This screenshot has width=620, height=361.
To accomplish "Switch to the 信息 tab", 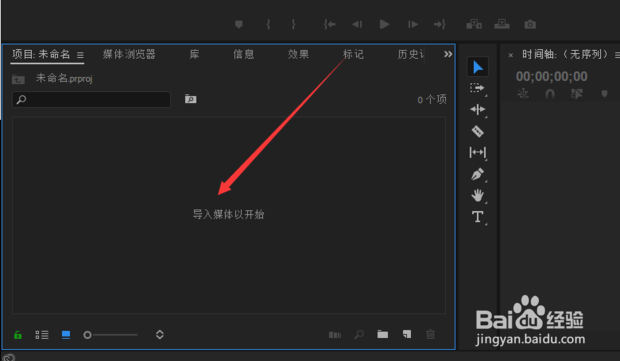I will coord(243,54).
